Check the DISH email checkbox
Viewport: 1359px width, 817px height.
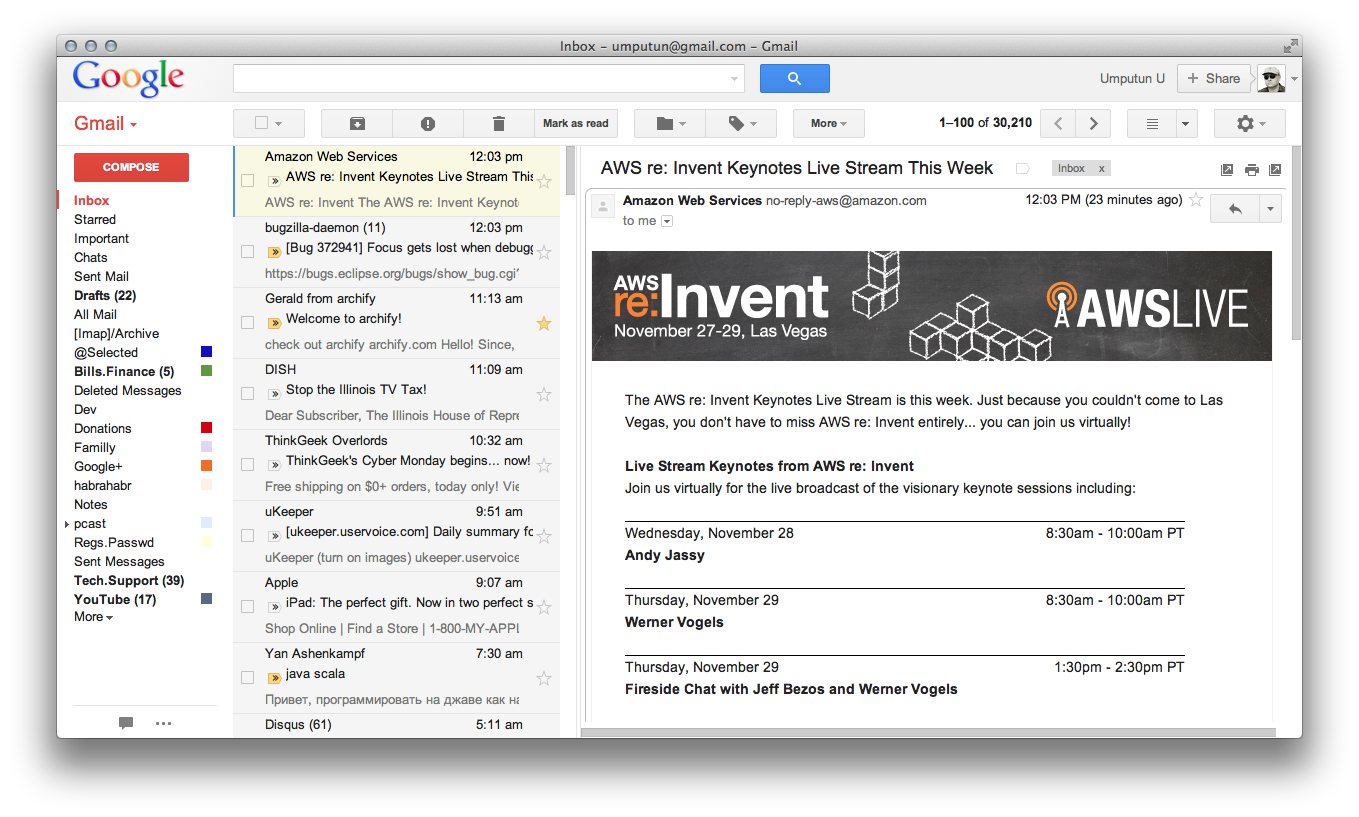[248, 394]
